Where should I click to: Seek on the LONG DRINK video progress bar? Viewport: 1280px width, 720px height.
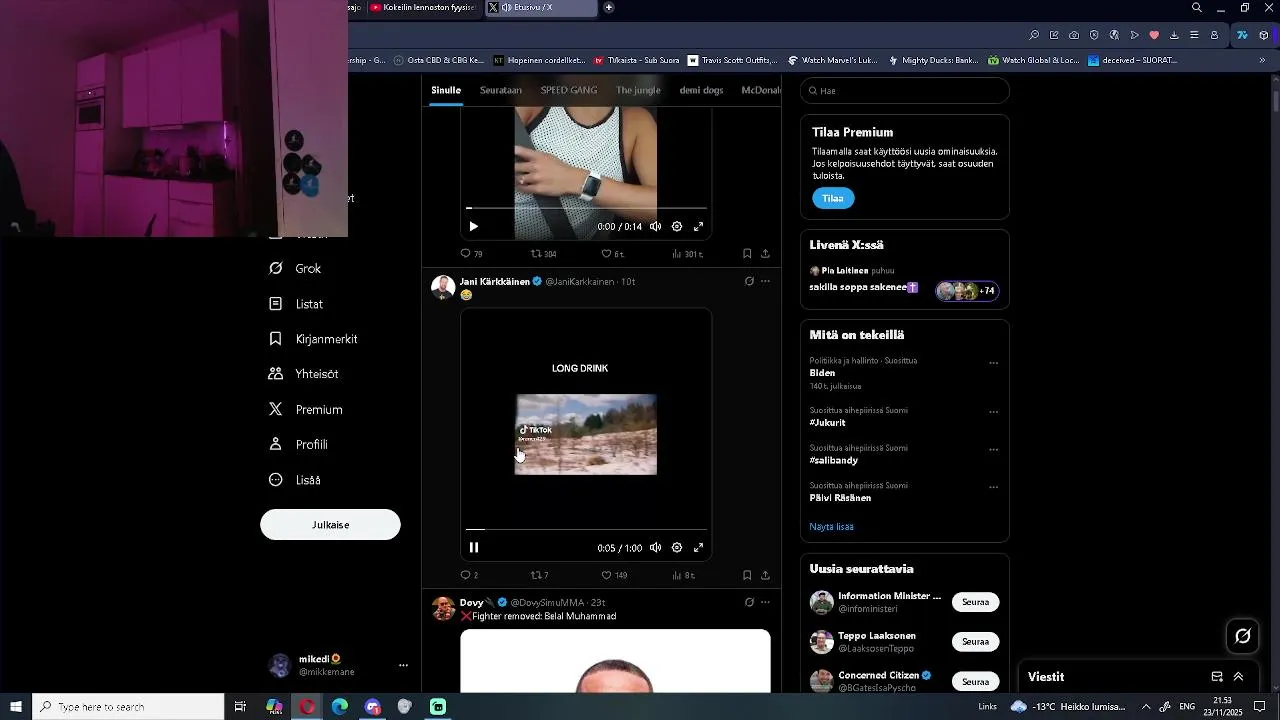point(586,530)
